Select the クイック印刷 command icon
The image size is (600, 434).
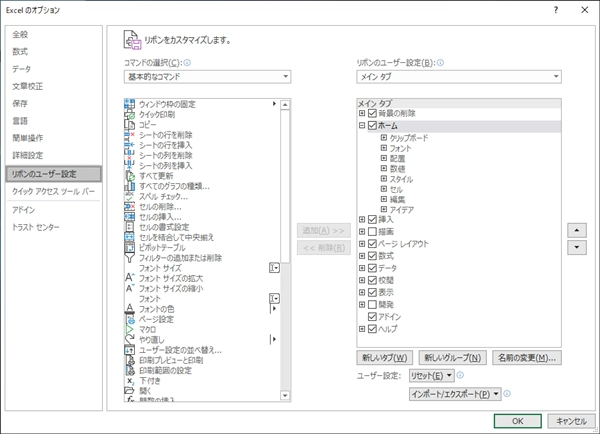(130, 114)
